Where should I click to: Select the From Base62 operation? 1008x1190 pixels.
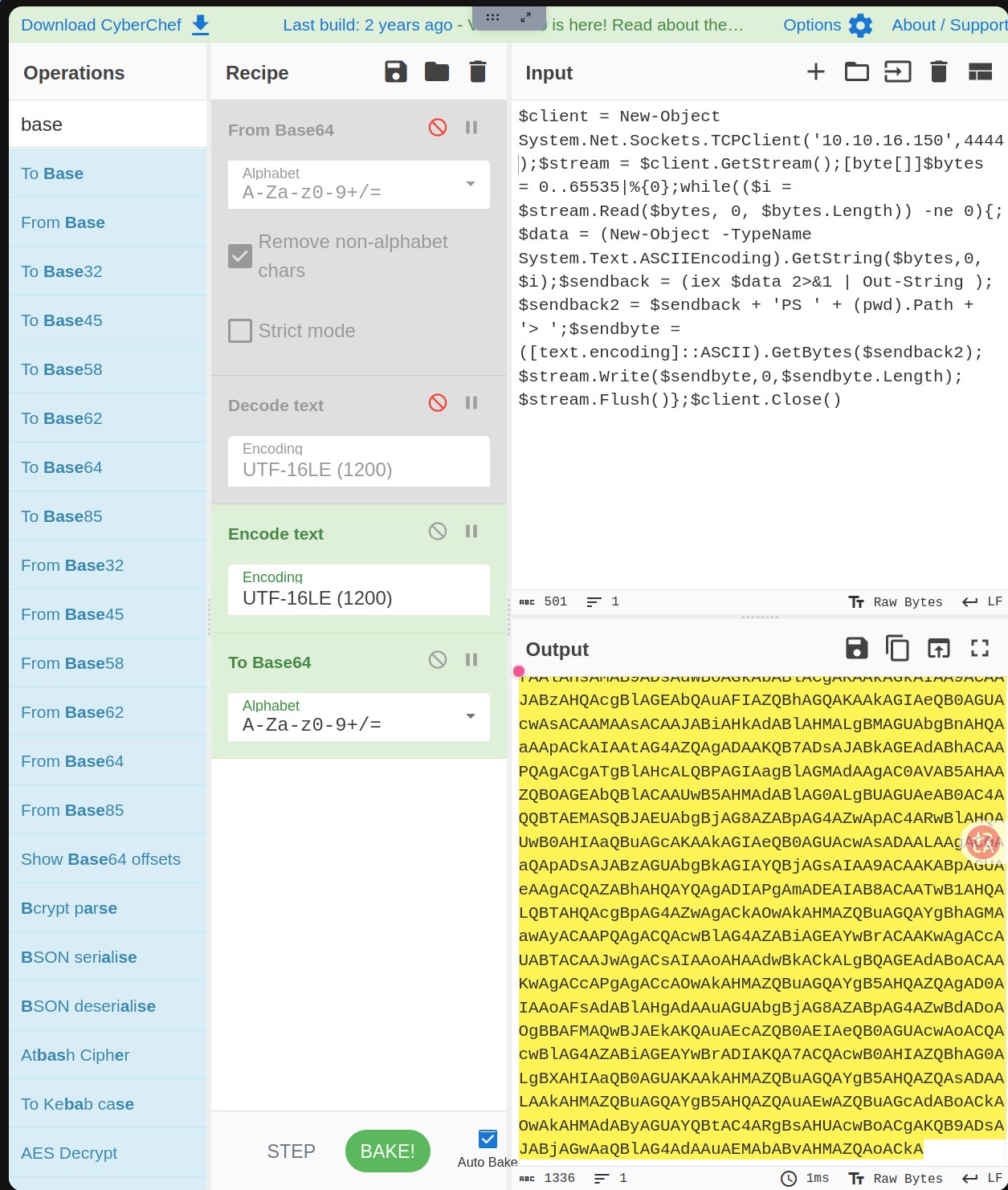[x=108, y=712]
